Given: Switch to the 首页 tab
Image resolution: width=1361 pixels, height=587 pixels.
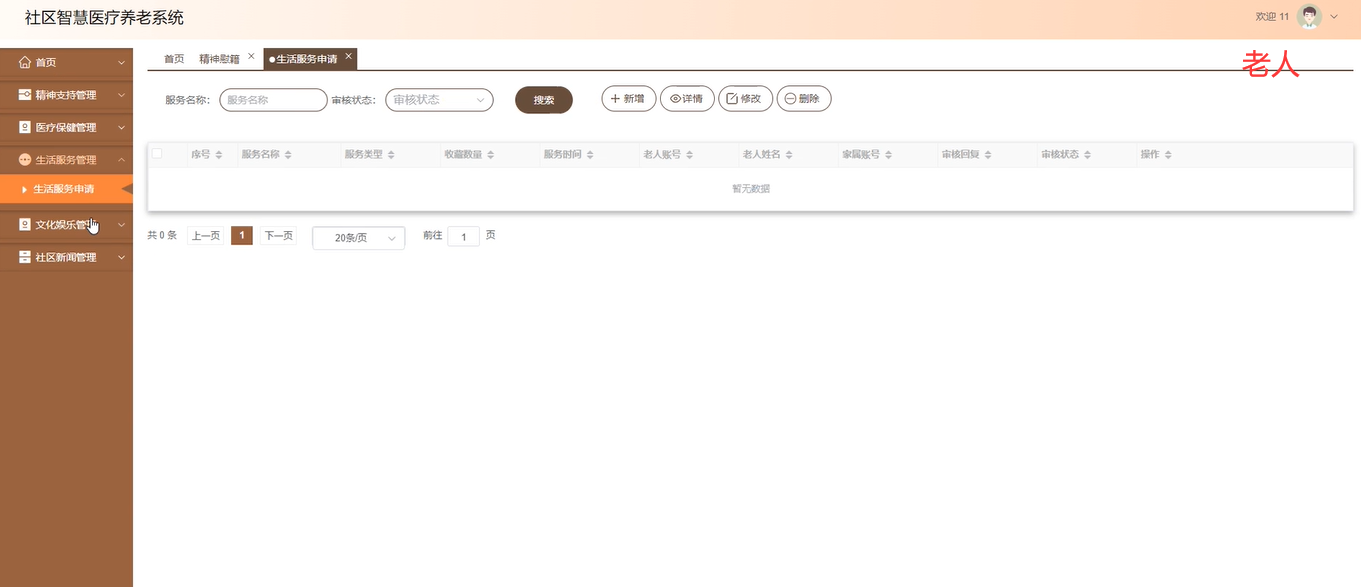Looking at the screenshot, I should pos(174,59).
